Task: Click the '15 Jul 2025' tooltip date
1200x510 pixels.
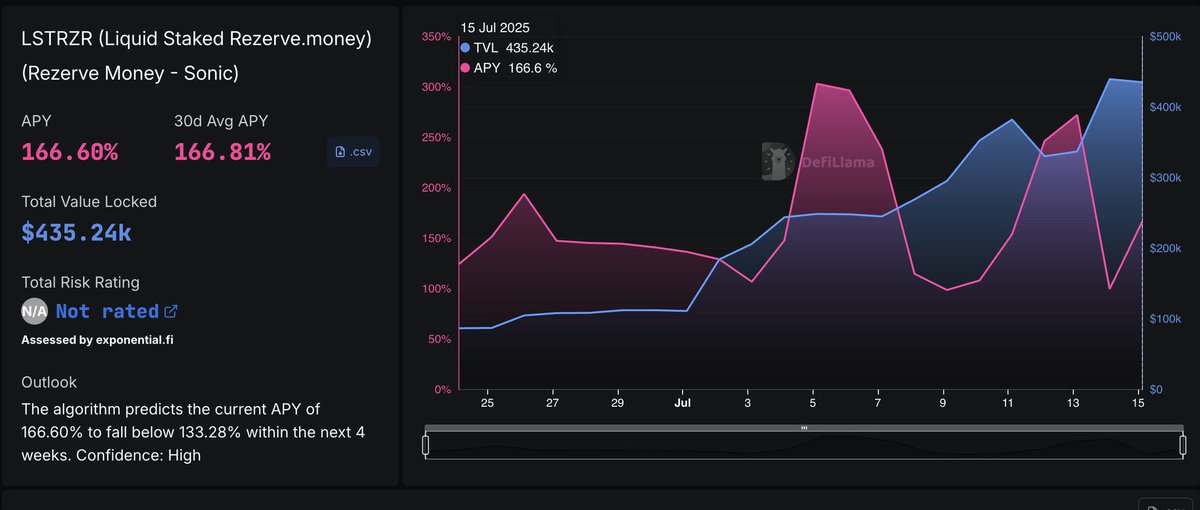Action: 495,27
